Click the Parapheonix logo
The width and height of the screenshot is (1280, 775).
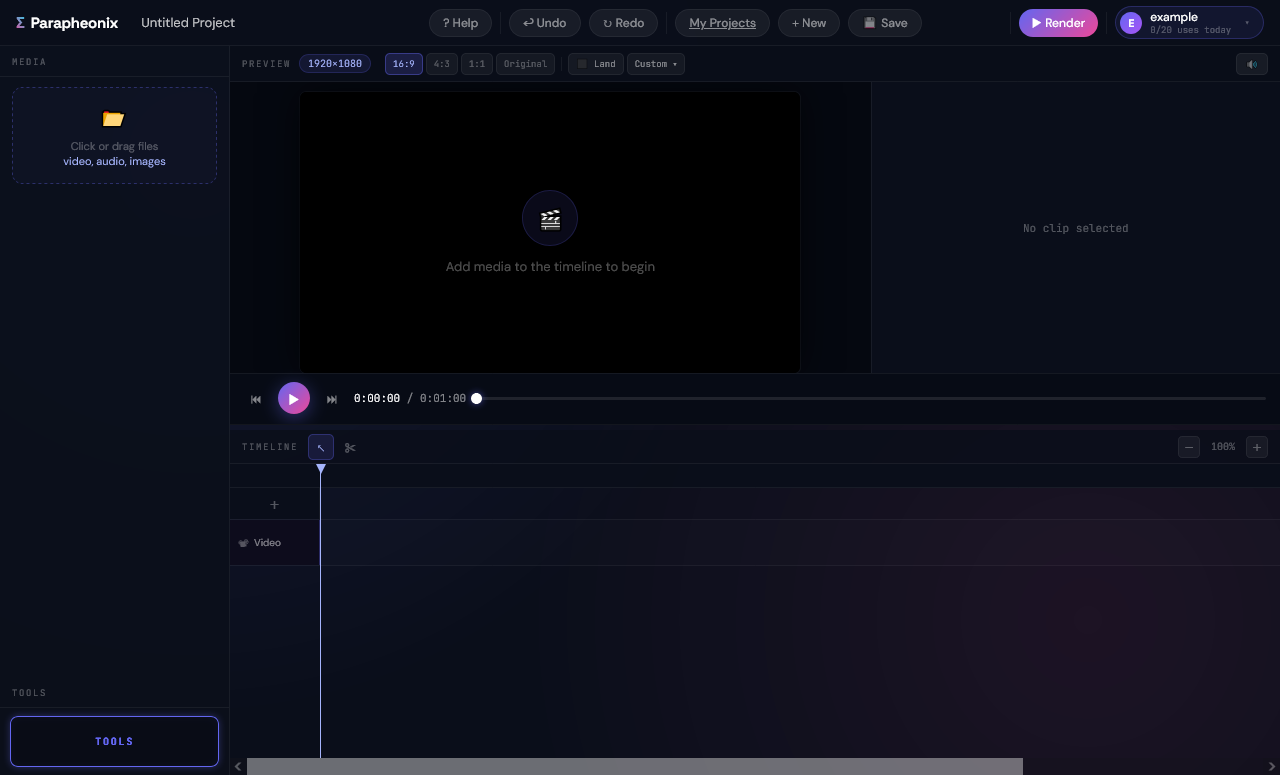tap(67, 22)
